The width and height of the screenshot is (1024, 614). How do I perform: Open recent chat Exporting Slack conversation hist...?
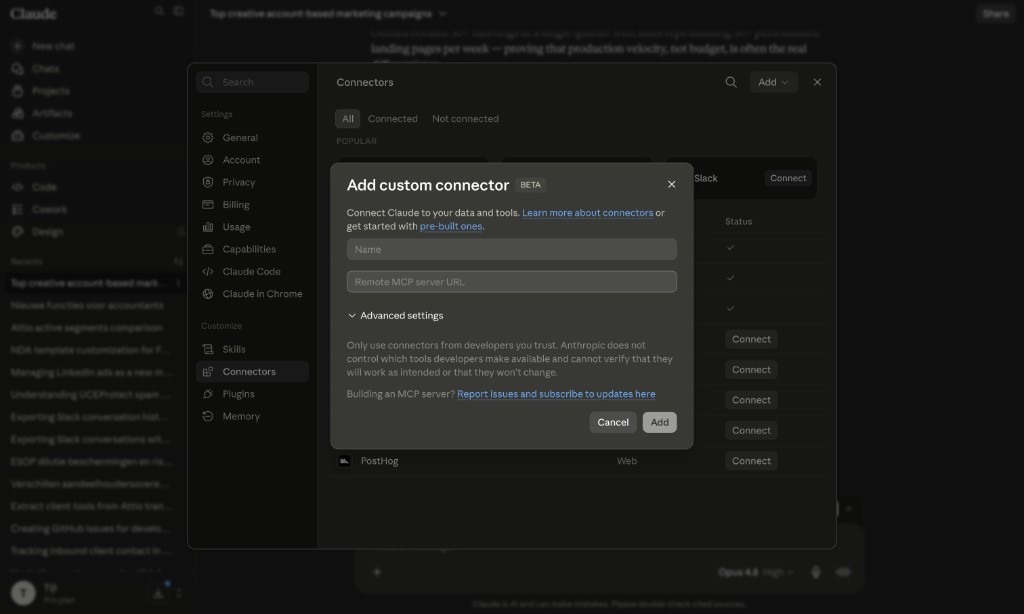(89, 417)
